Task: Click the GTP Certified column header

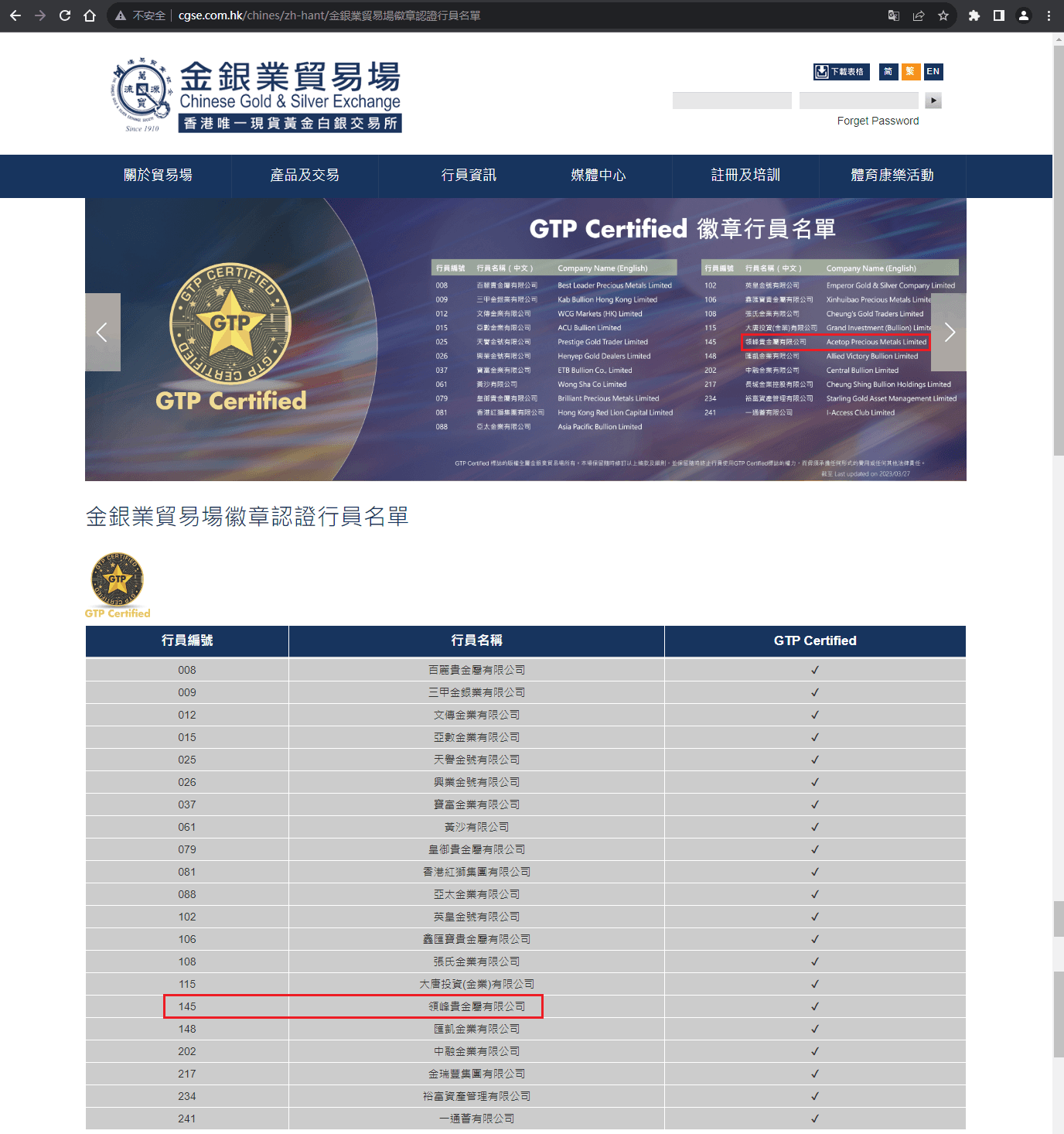Action: 815,640
